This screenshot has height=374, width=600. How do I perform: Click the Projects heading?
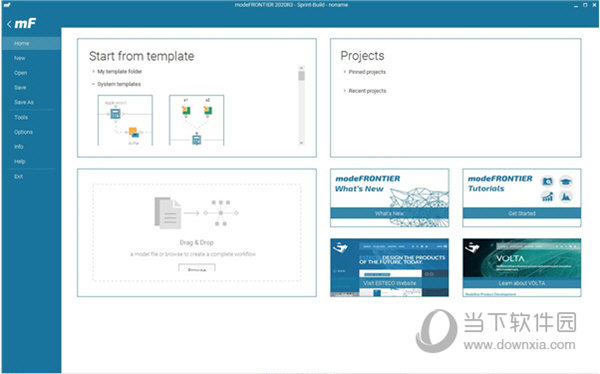coord(362,56)
